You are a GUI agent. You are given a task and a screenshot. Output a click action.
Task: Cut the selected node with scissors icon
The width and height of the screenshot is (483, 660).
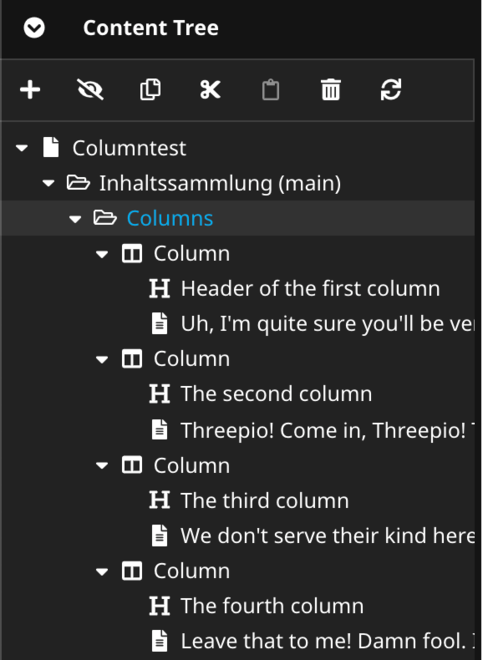point(211,90)
